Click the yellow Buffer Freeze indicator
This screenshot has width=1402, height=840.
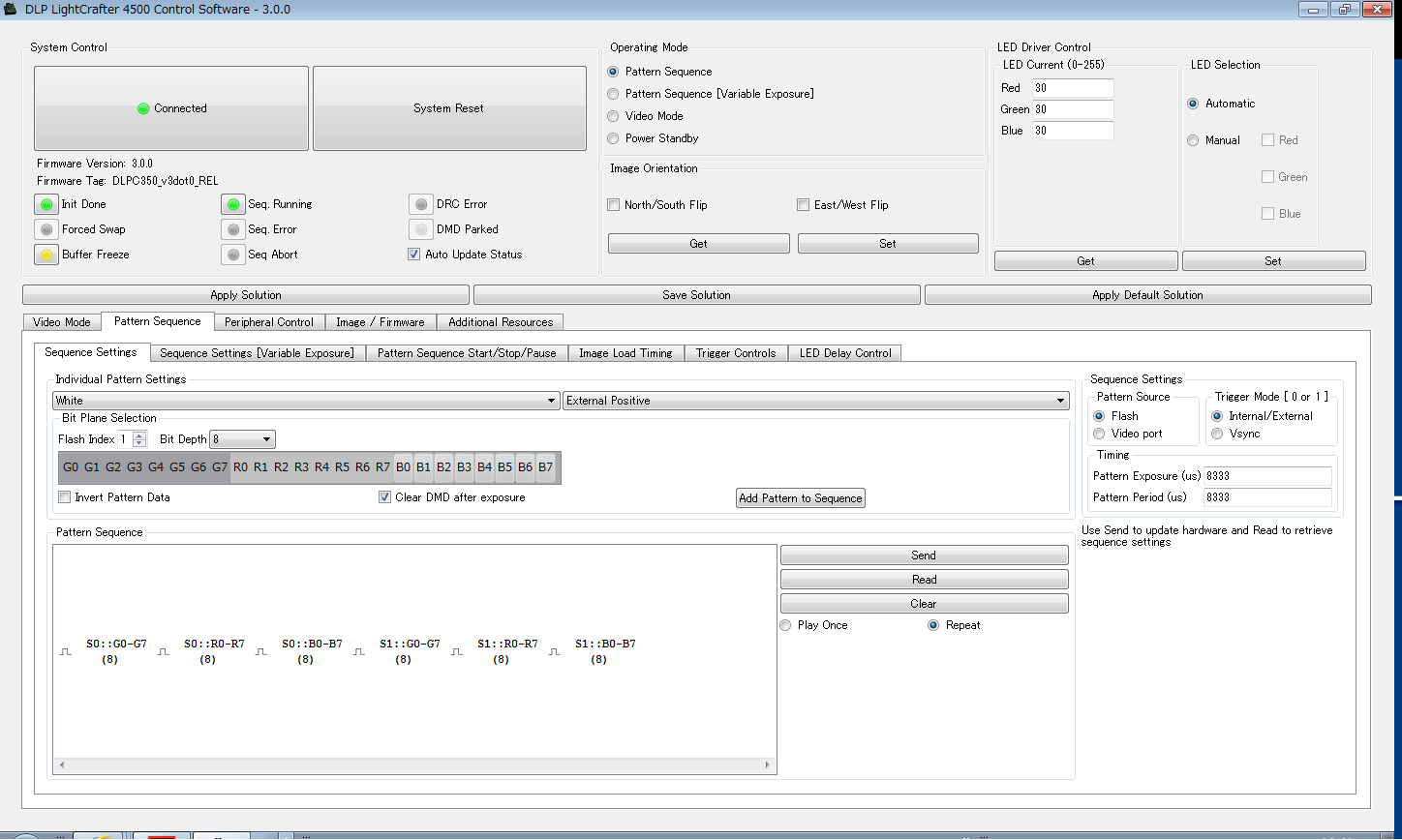46,255
